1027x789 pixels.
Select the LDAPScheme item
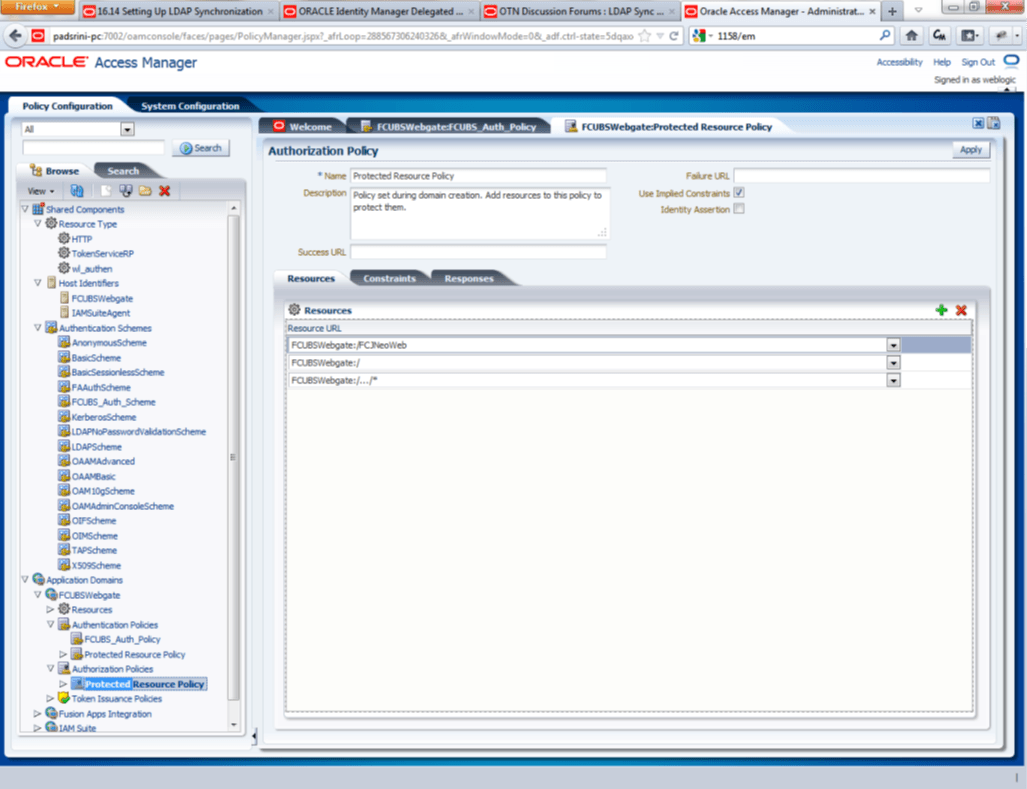click(x=96, y=447)
